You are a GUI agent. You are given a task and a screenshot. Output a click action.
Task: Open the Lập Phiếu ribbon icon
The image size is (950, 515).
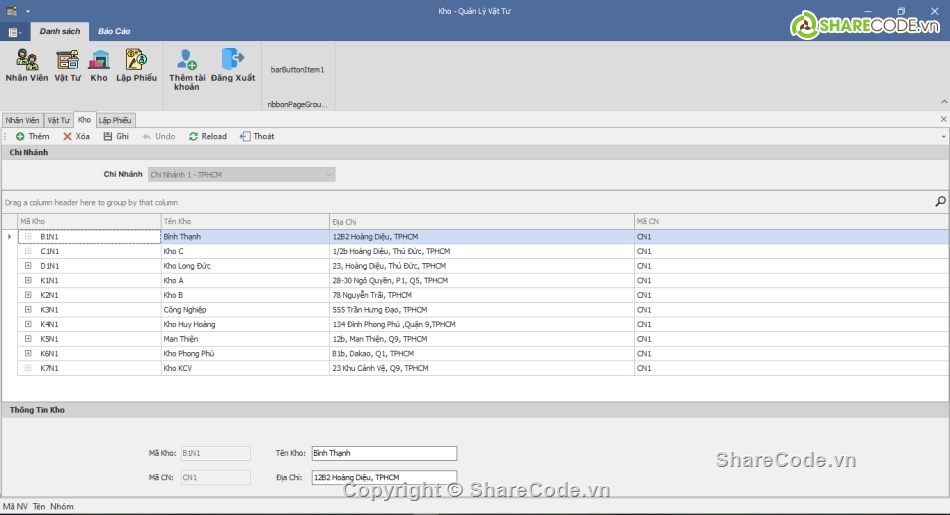click(x=136, y=65)
